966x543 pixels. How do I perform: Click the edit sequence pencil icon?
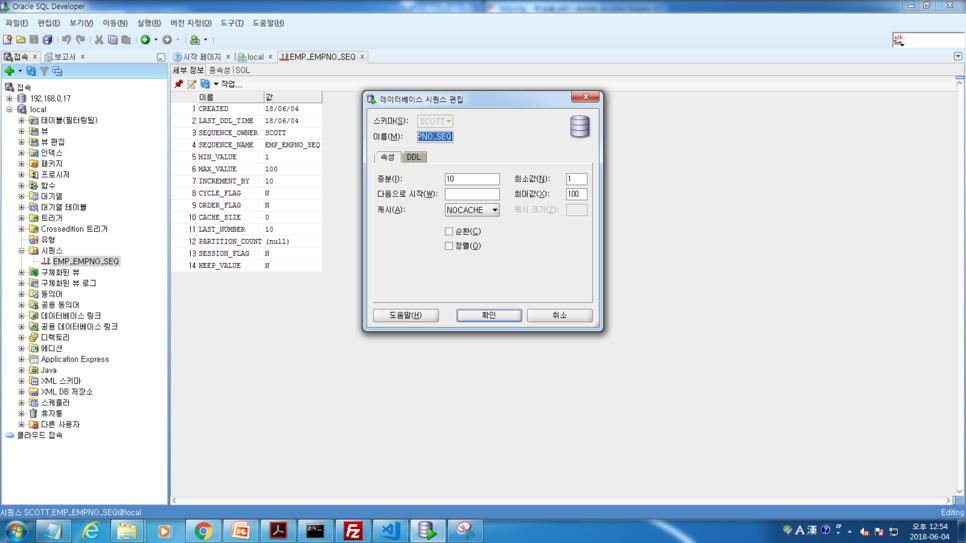(x=192, y=84)
